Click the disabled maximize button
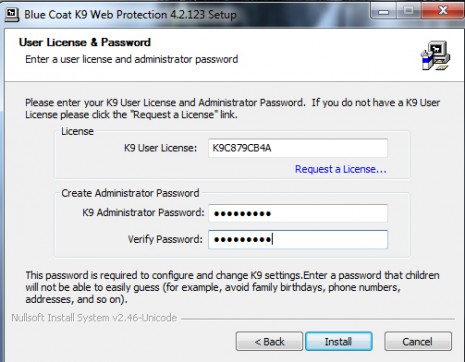465x362 pixels. 409,11
